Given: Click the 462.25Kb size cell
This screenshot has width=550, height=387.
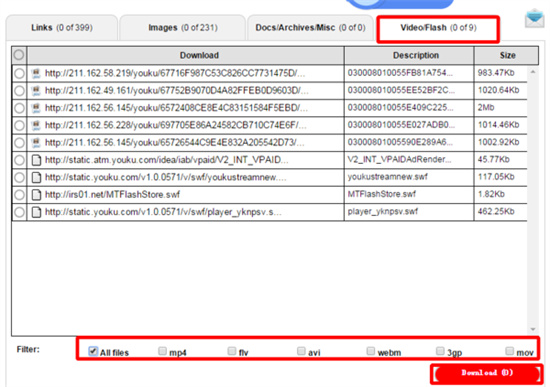Looking at the screenshot, I should tap(496, 212).
